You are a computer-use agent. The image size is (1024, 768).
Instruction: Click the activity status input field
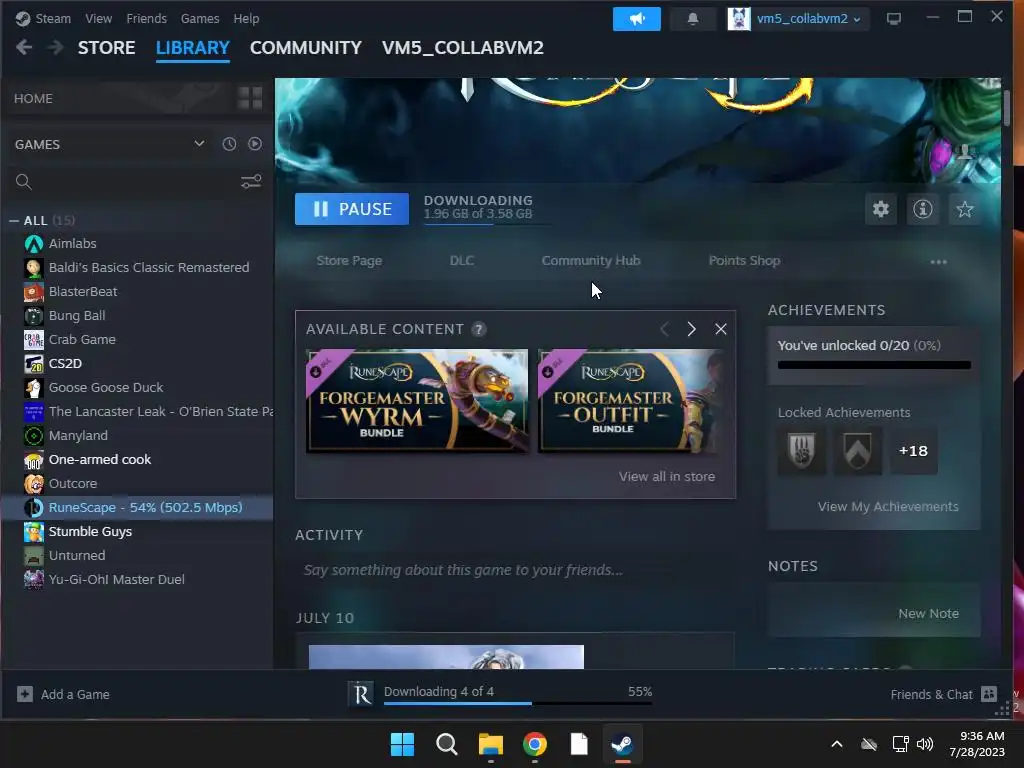point(515,570)
